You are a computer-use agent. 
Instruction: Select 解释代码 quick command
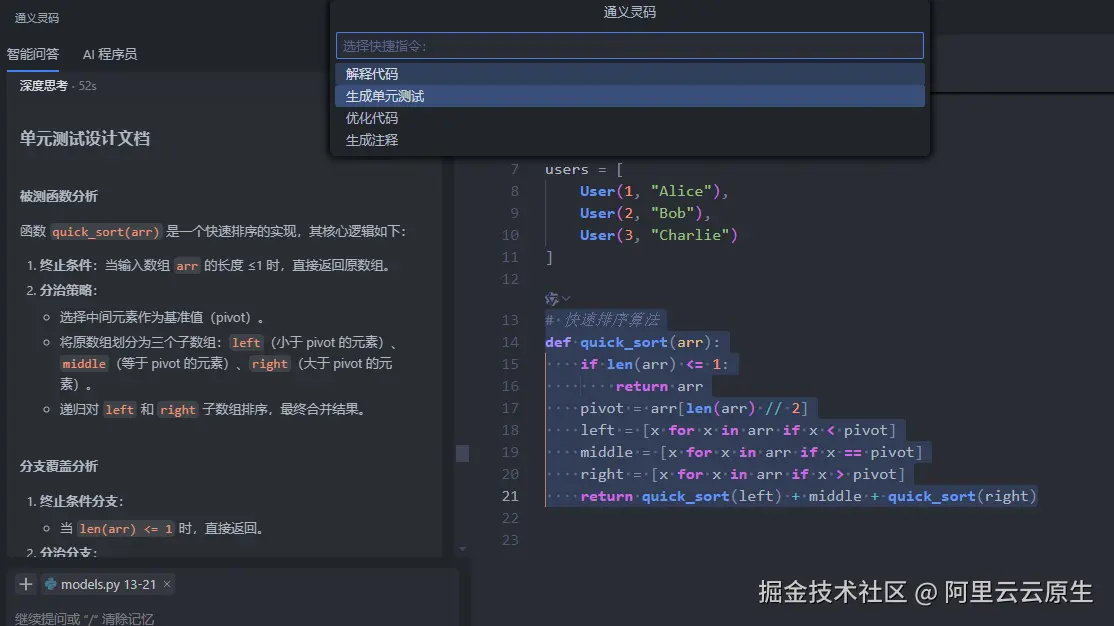click(x=629, y=74)
